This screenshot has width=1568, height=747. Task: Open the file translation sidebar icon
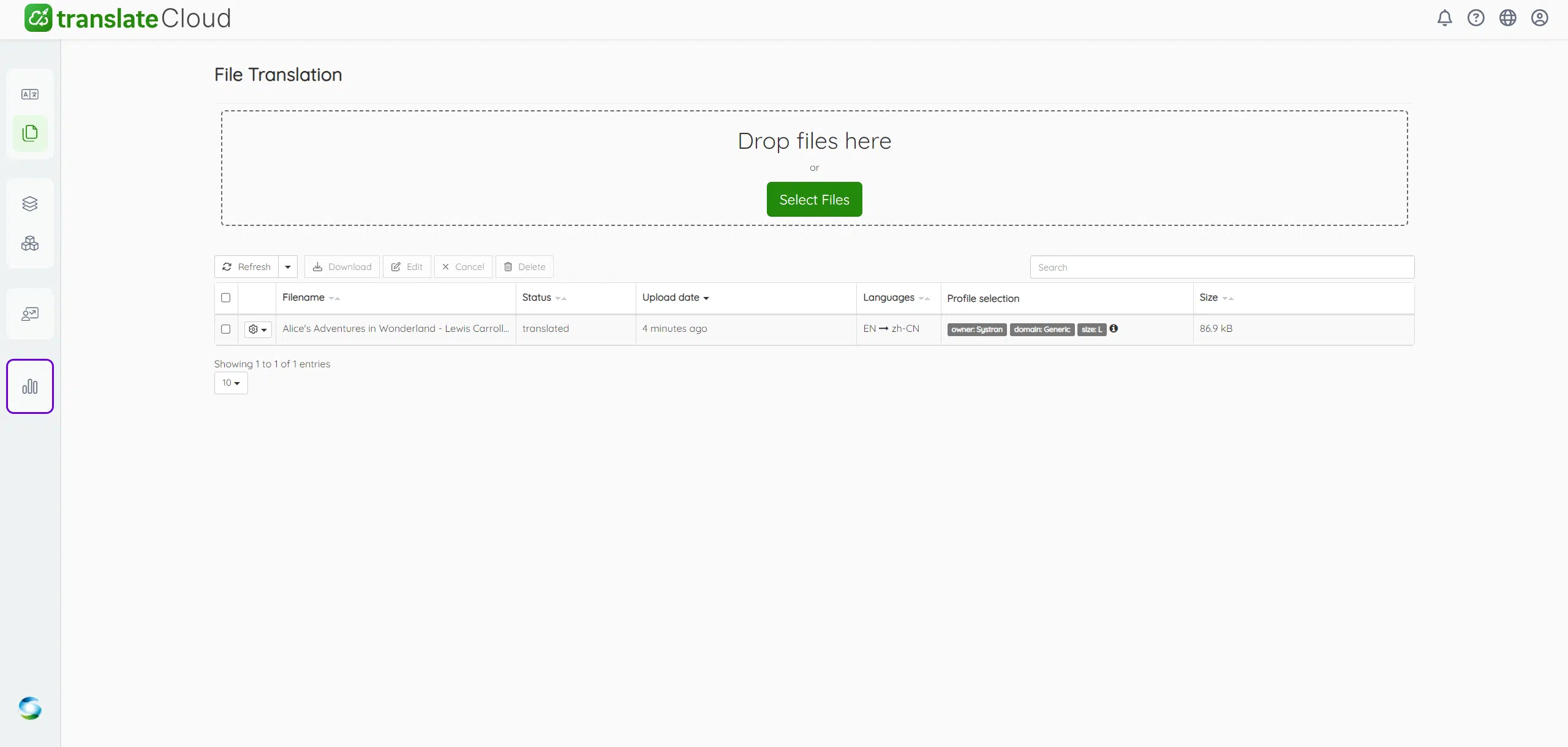tap(29, 133)
